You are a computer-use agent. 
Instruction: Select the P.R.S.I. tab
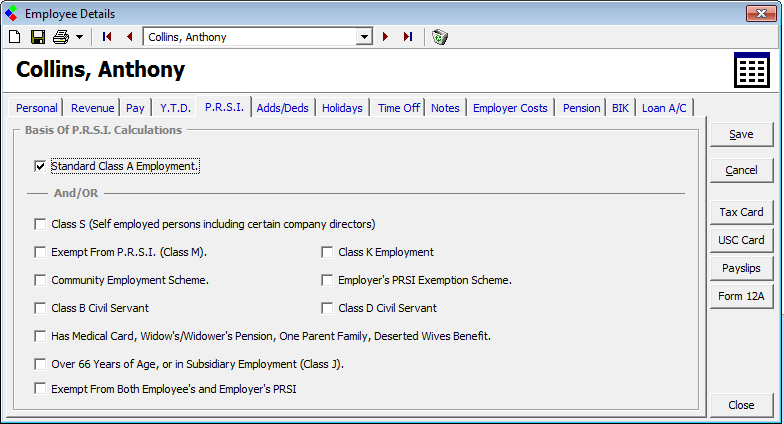(224, 107)
